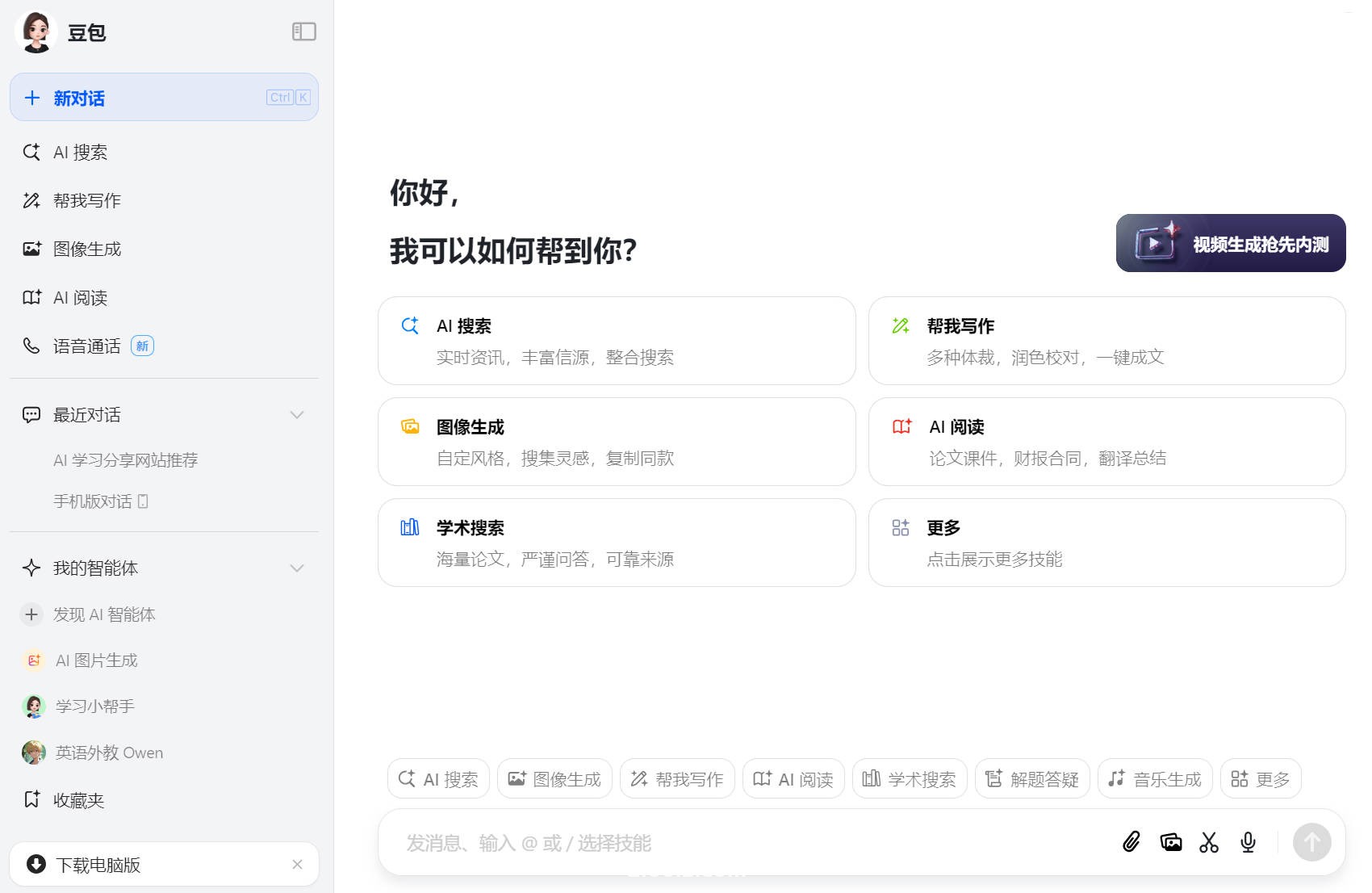Open 语音通话 in the sidebar

point(164,346)
